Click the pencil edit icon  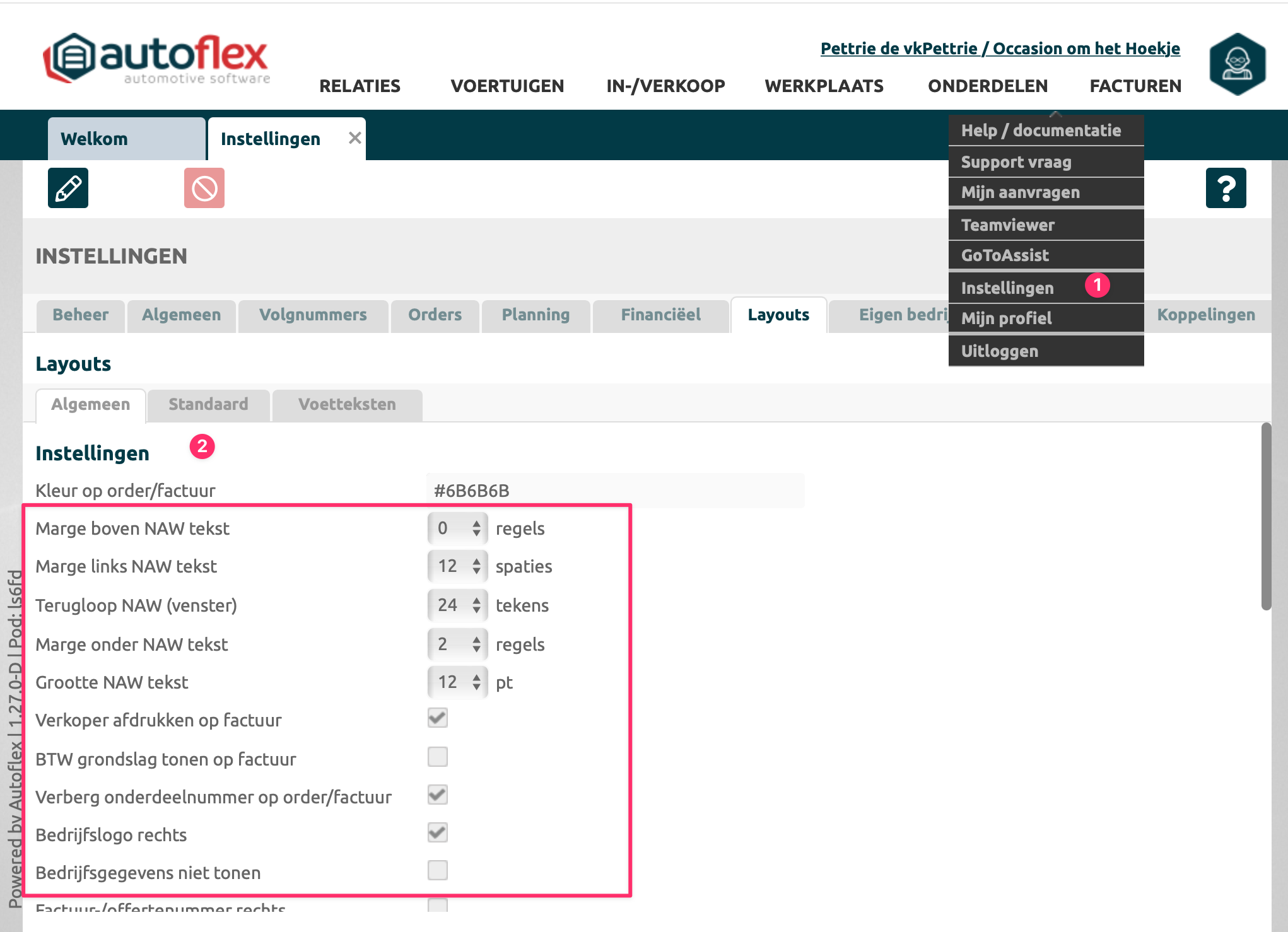click(x=68, y=188)
